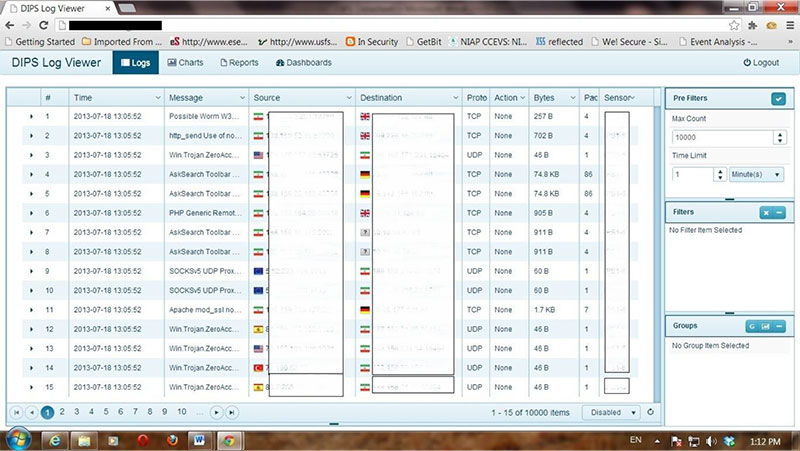Open Firefox from the taskbar

point(172,440)
